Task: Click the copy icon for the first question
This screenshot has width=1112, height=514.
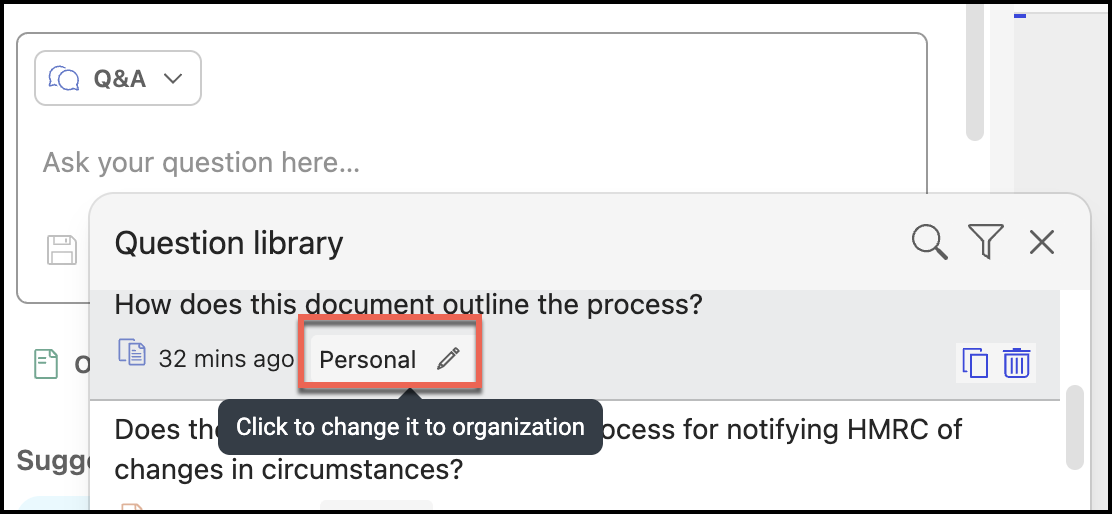Action: pyautogui.click(x=974, y=362)
